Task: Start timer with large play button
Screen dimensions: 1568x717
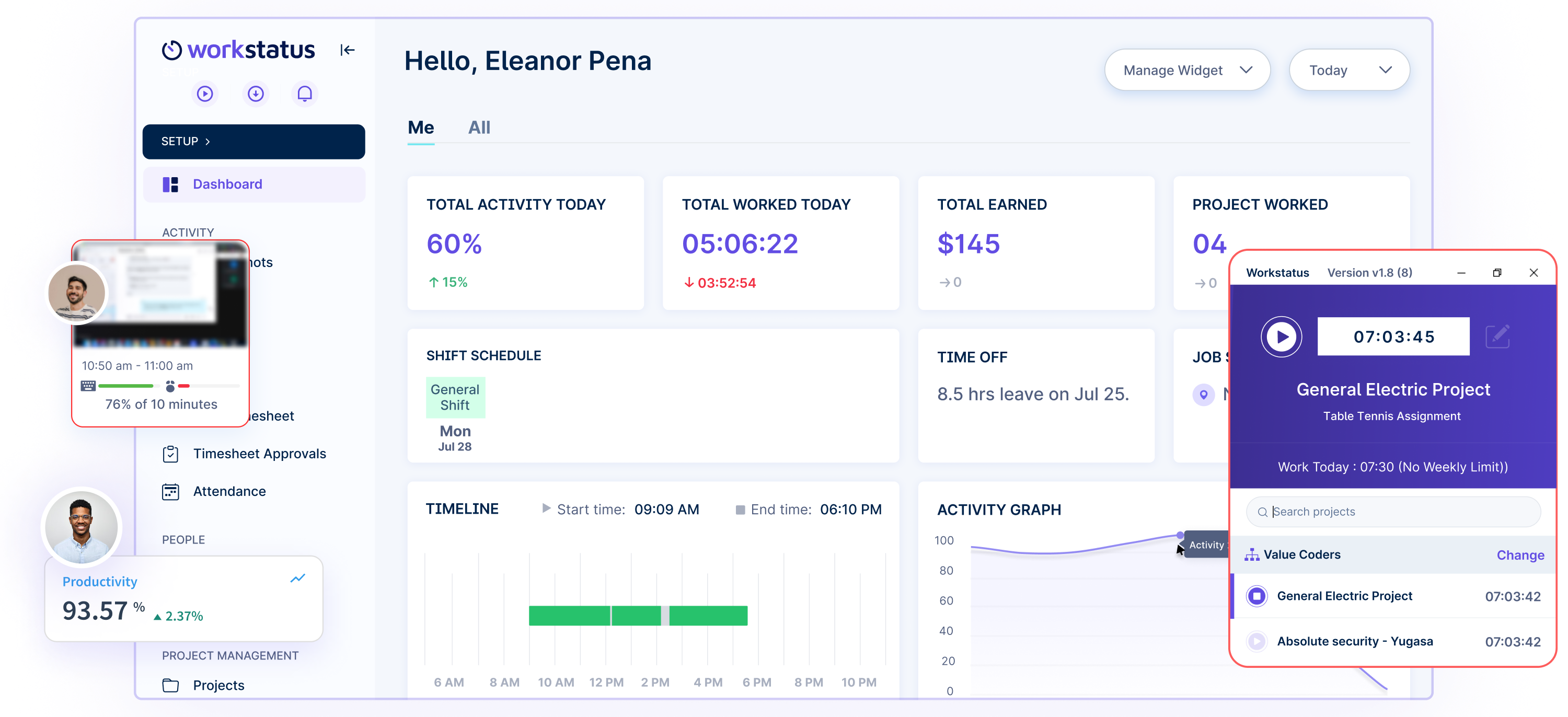Action: tap(1281, 337)
